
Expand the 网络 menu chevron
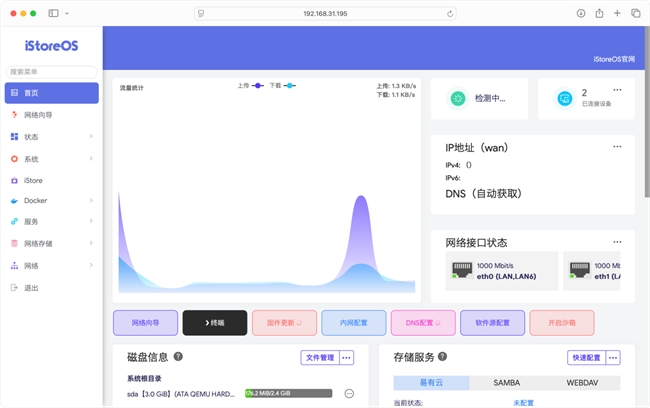[x=91, y=265]
